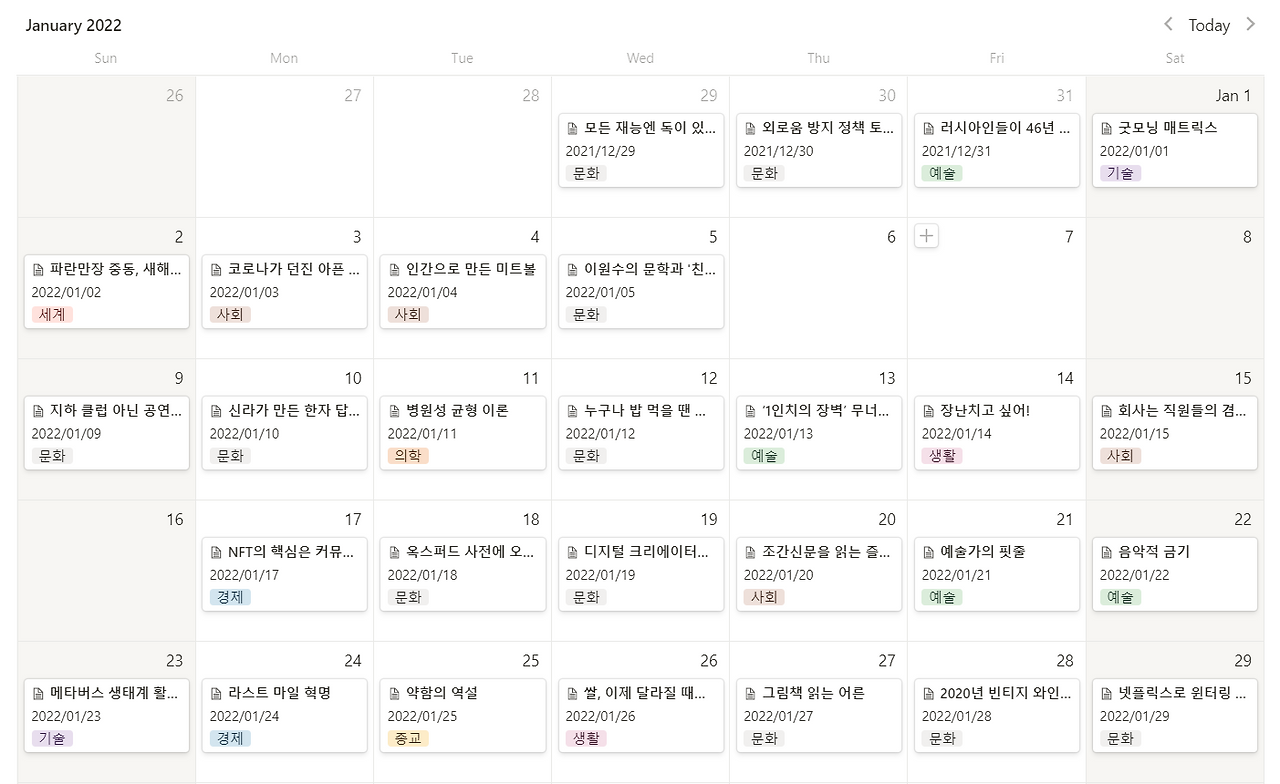Viewport: 1280px width, 784px height.
Task: Open the 인간으로 만든 미트볼 entry
Action: tap(460, 291)
